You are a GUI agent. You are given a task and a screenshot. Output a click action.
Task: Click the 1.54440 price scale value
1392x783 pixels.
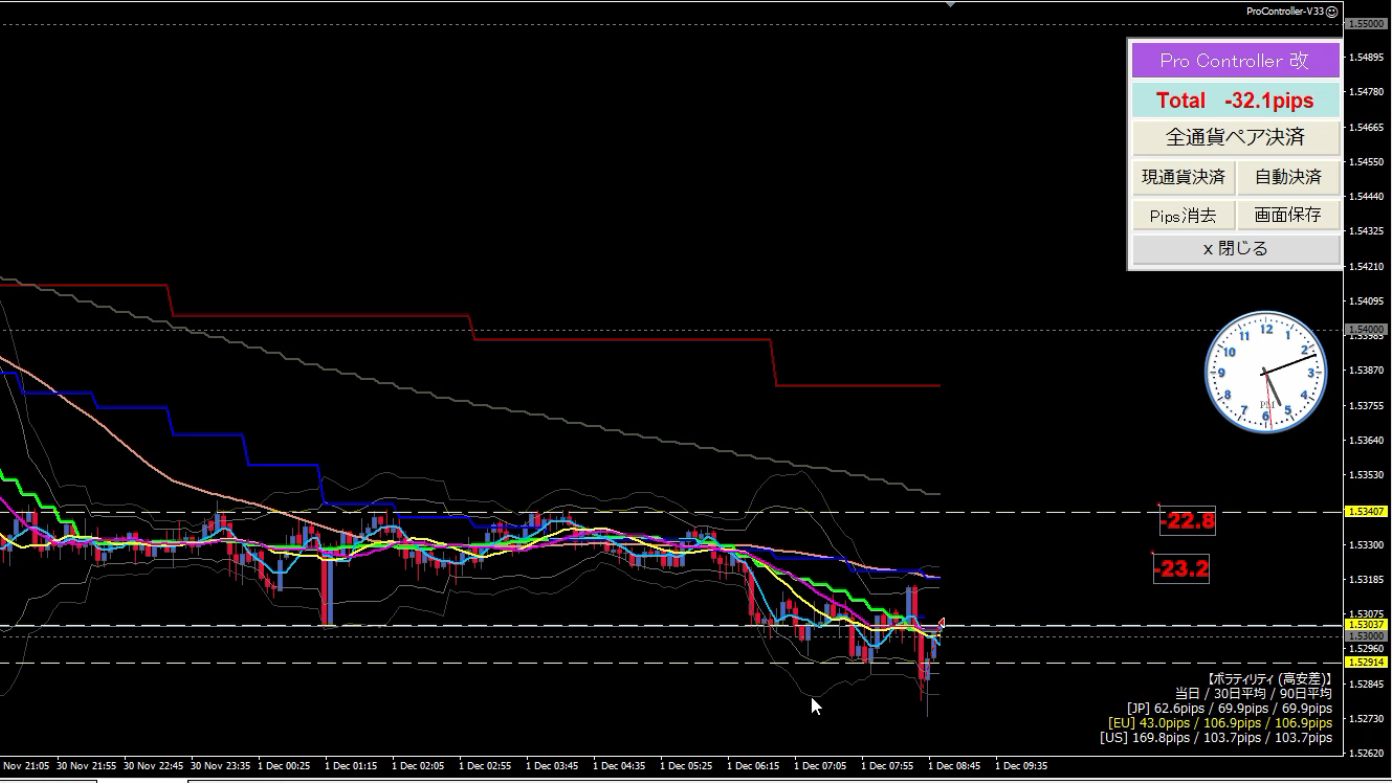tap(1366, 196)
